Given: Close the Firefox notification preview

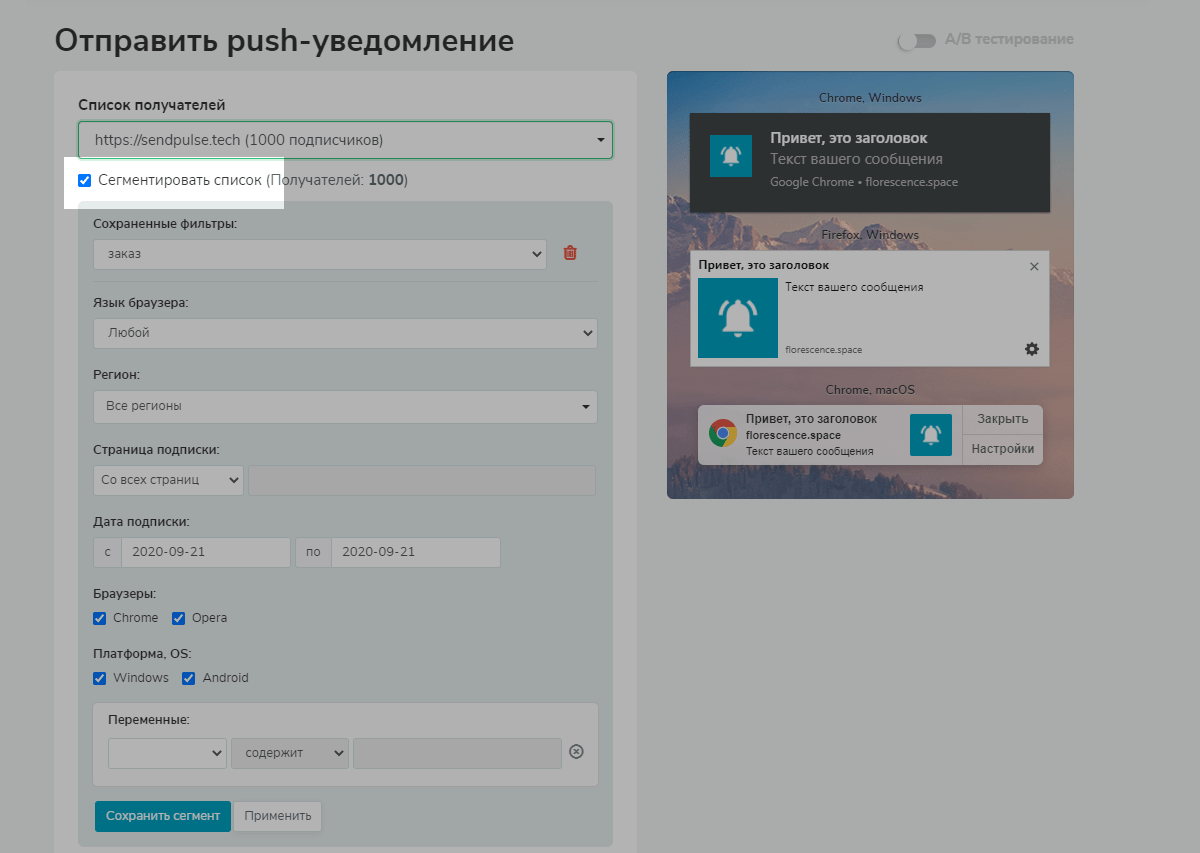Looking at the screenshot, I should (1034, 266).
